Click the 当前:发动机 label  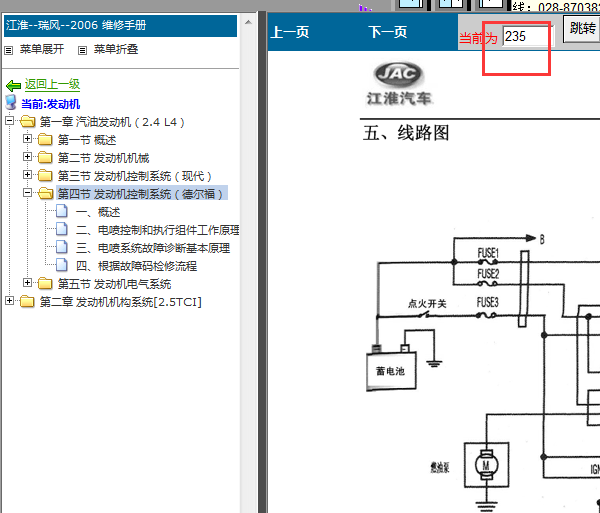coord(51,104)
